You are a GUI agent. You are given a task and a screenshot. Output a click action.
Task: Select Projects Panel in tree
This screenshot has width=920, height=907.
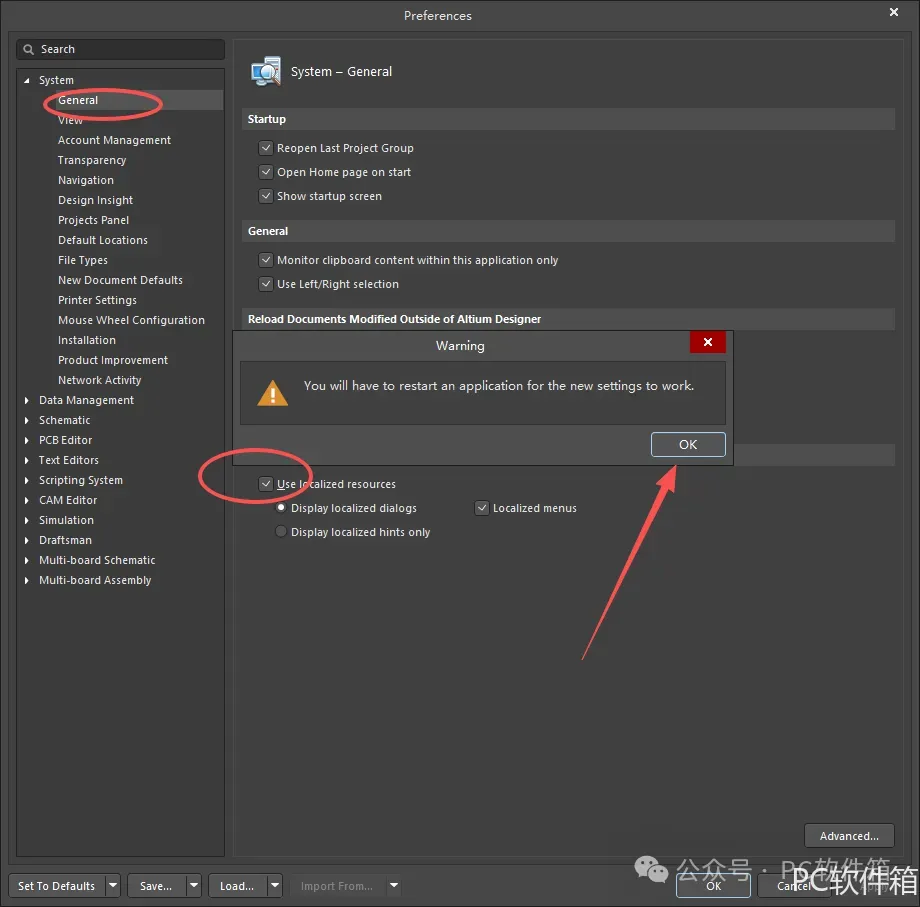pos(93,220)
